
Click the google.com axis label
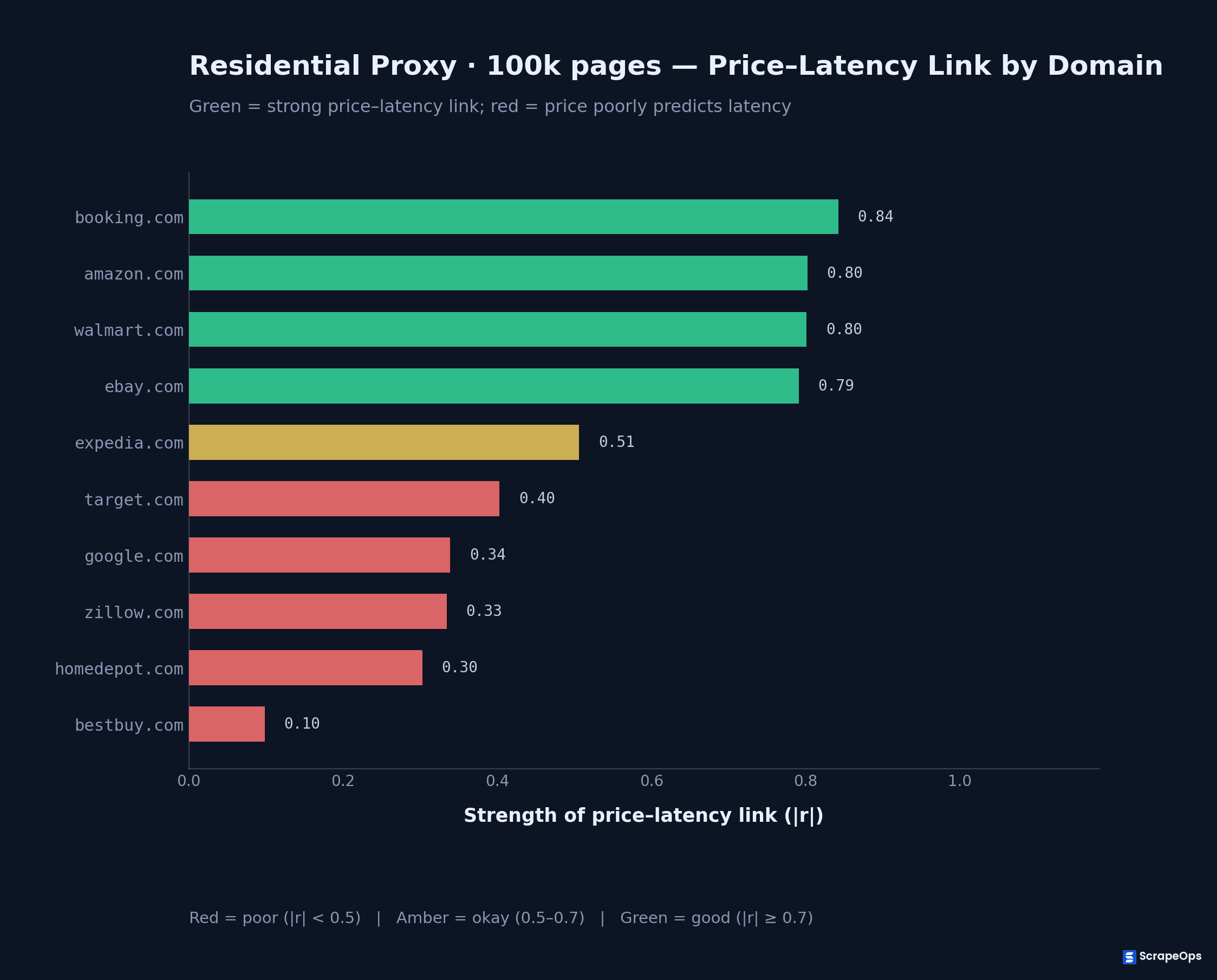click(x=134, y=556)
